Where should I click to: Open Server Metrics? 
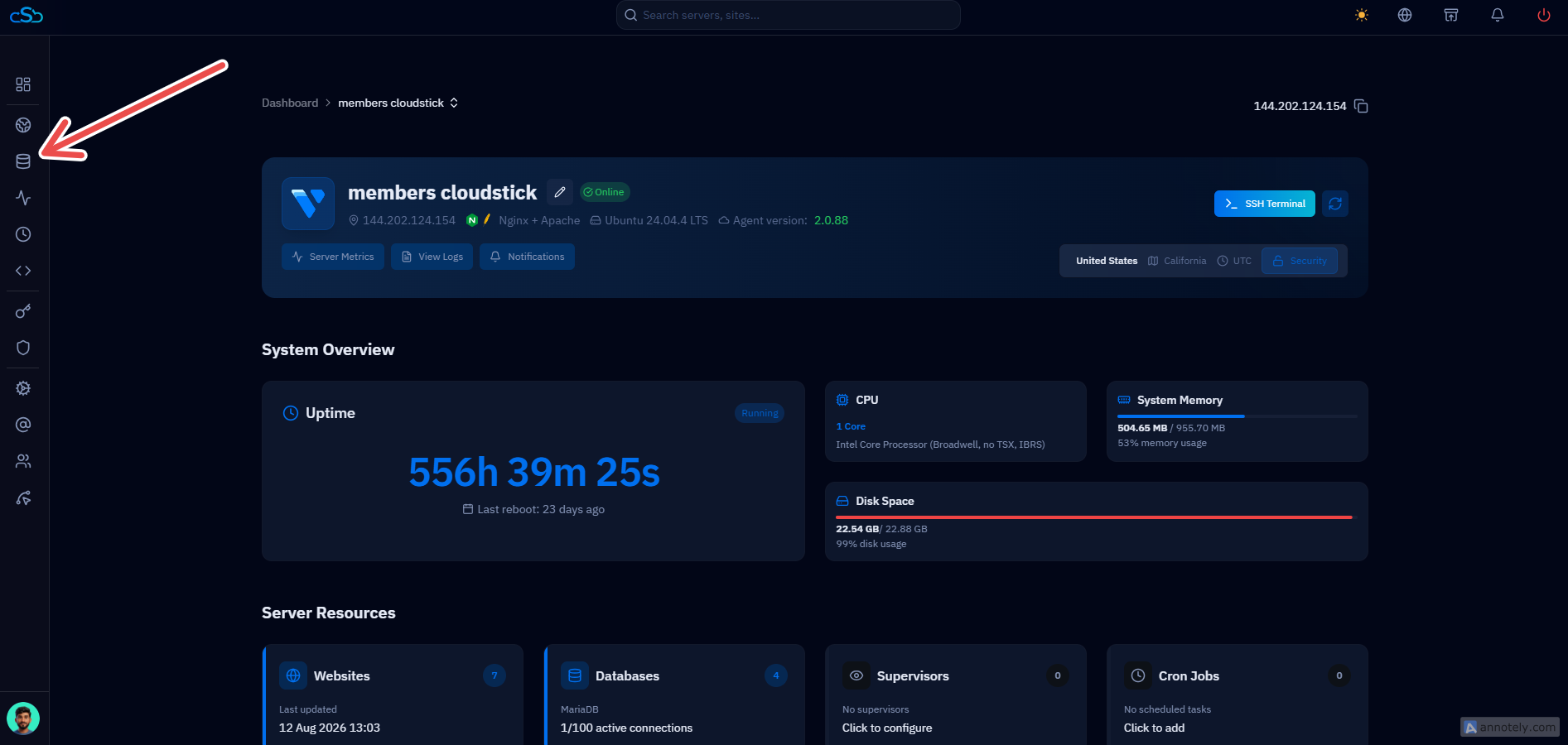(333, 257)
